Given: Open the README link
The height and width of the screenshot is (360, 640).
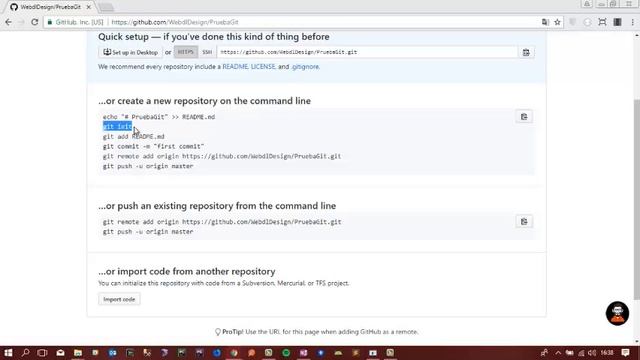Looking at the screenshot, I should (235, 67).
